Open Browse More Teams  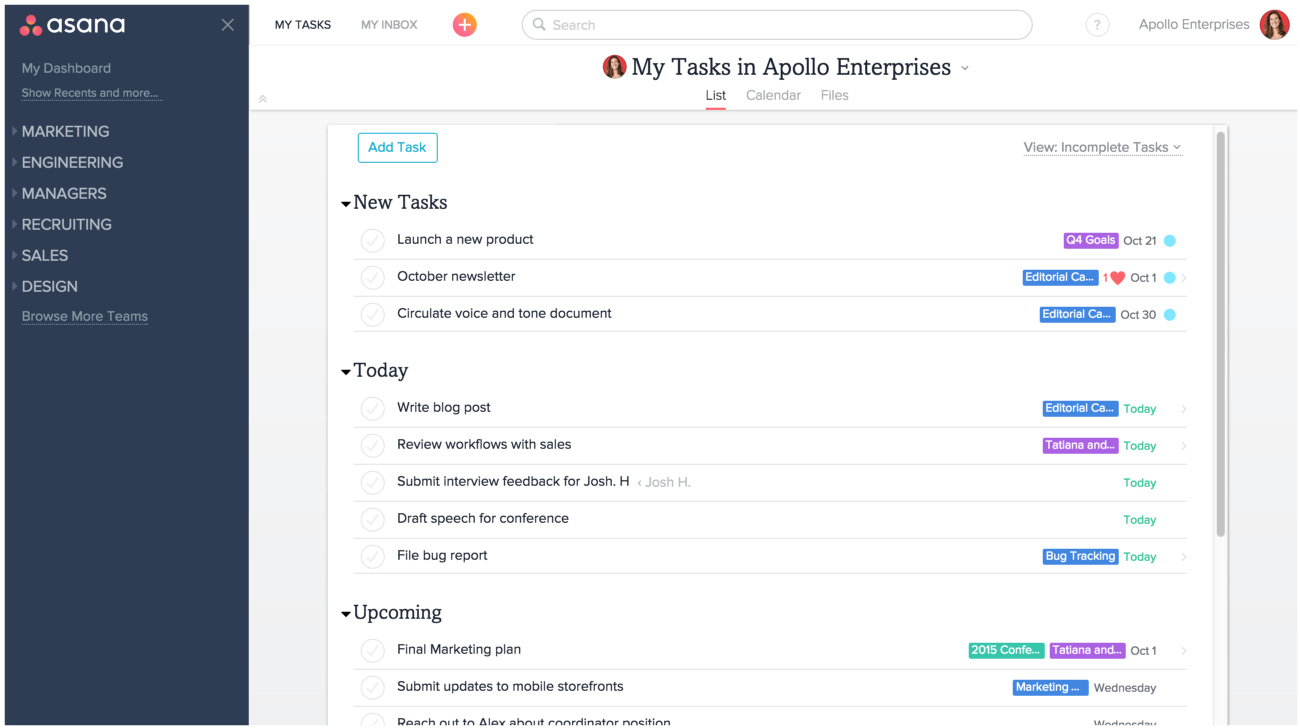[84, 316]
